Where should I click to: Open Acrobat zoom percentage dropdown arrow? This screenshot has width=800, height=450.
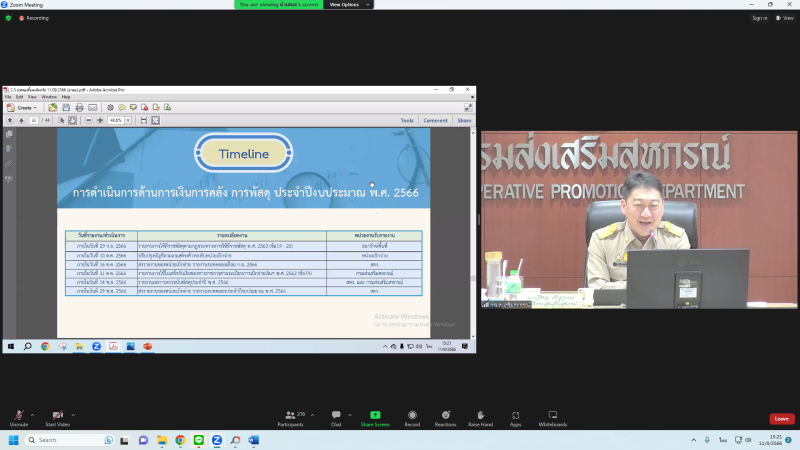click(128, 120)
